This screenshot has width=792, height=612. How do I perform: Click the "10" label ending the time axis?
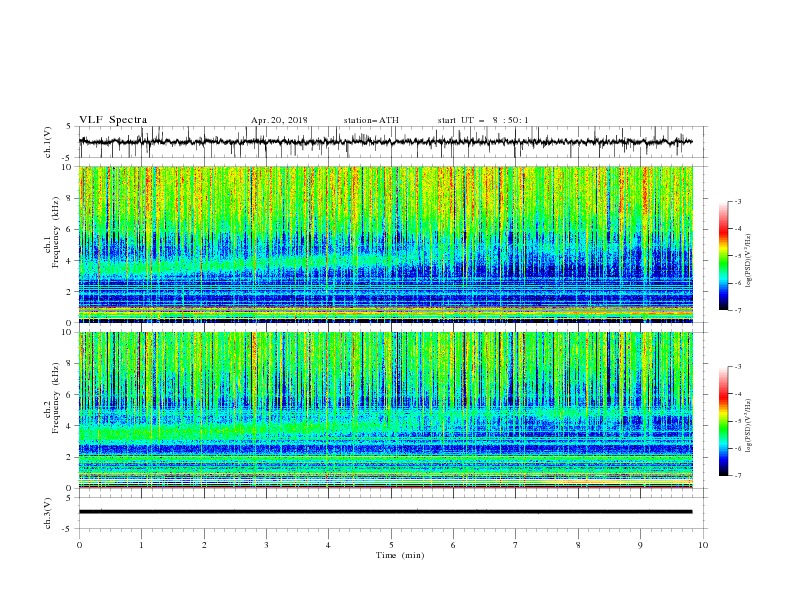point(703,545)
